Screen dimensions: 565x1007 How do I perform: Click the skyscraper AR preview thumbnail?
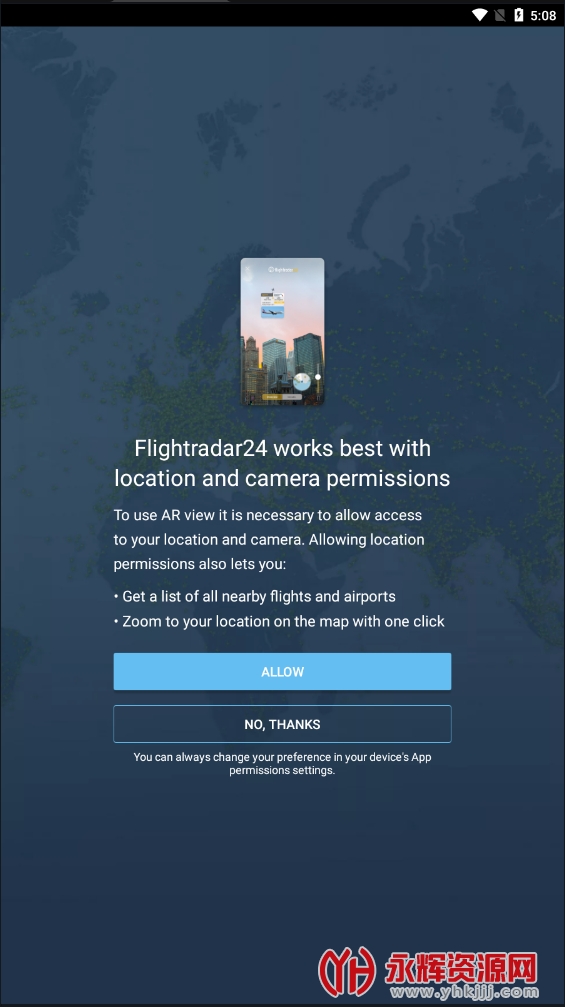click(282, 331)
